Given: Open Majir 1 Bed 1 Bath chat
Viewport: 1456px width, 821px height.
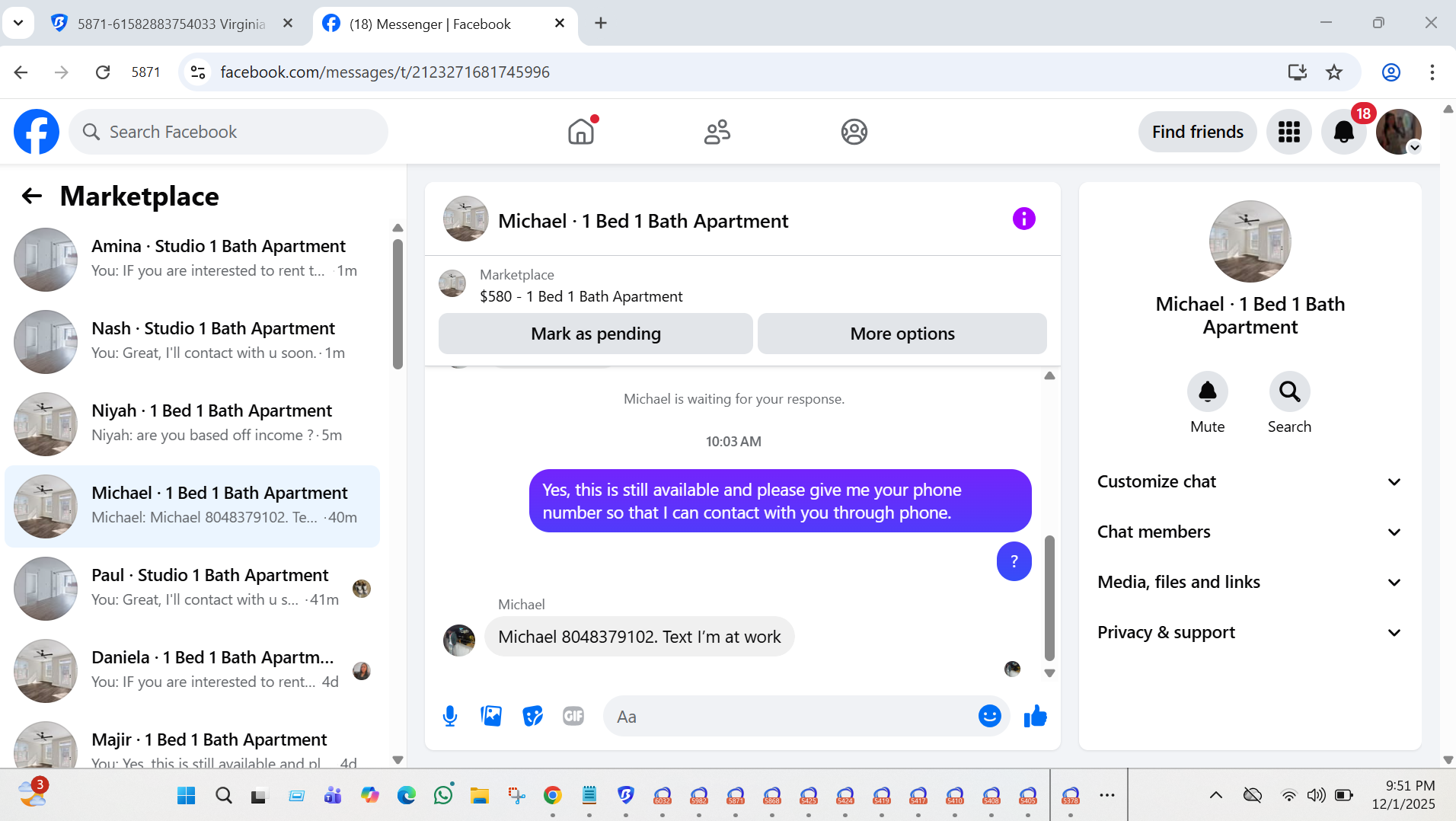Looking at the screenshot, I should 192,742.
